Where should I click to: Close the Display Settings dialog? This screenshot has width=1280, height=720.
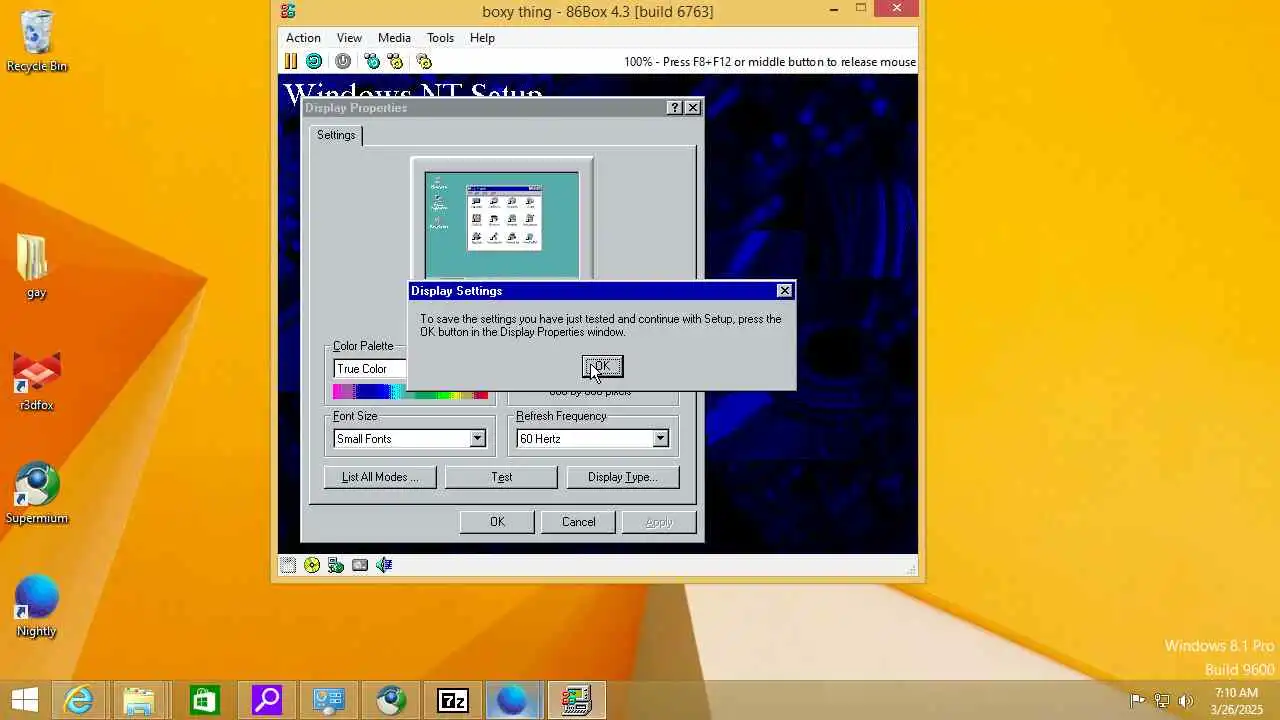pyautogui.click(x=784, y=291)
